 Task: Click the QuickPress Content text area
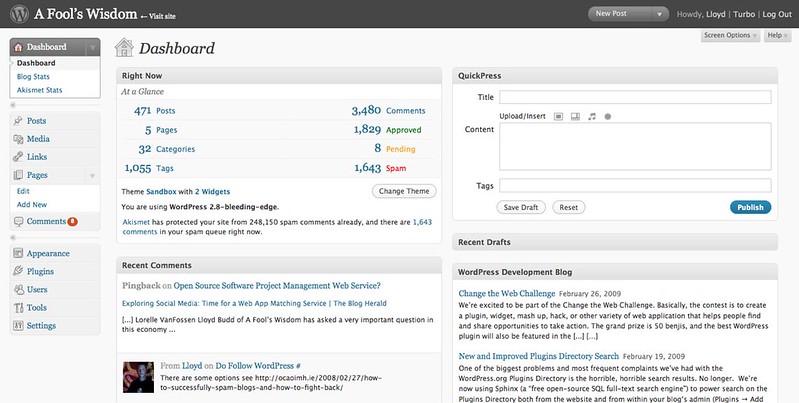tap(635, 146)
